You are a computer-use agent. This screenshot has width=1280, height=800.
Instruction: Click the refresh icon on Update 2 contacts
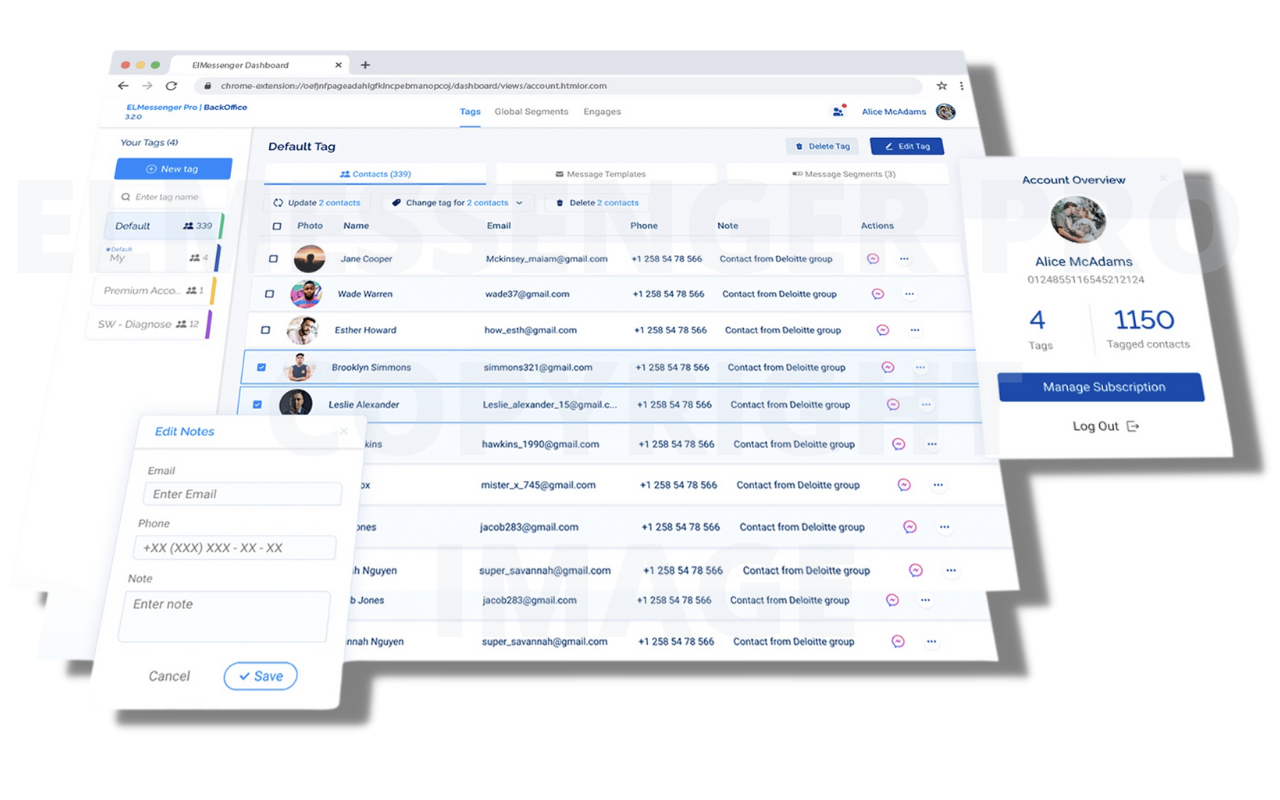pos(277,202)
